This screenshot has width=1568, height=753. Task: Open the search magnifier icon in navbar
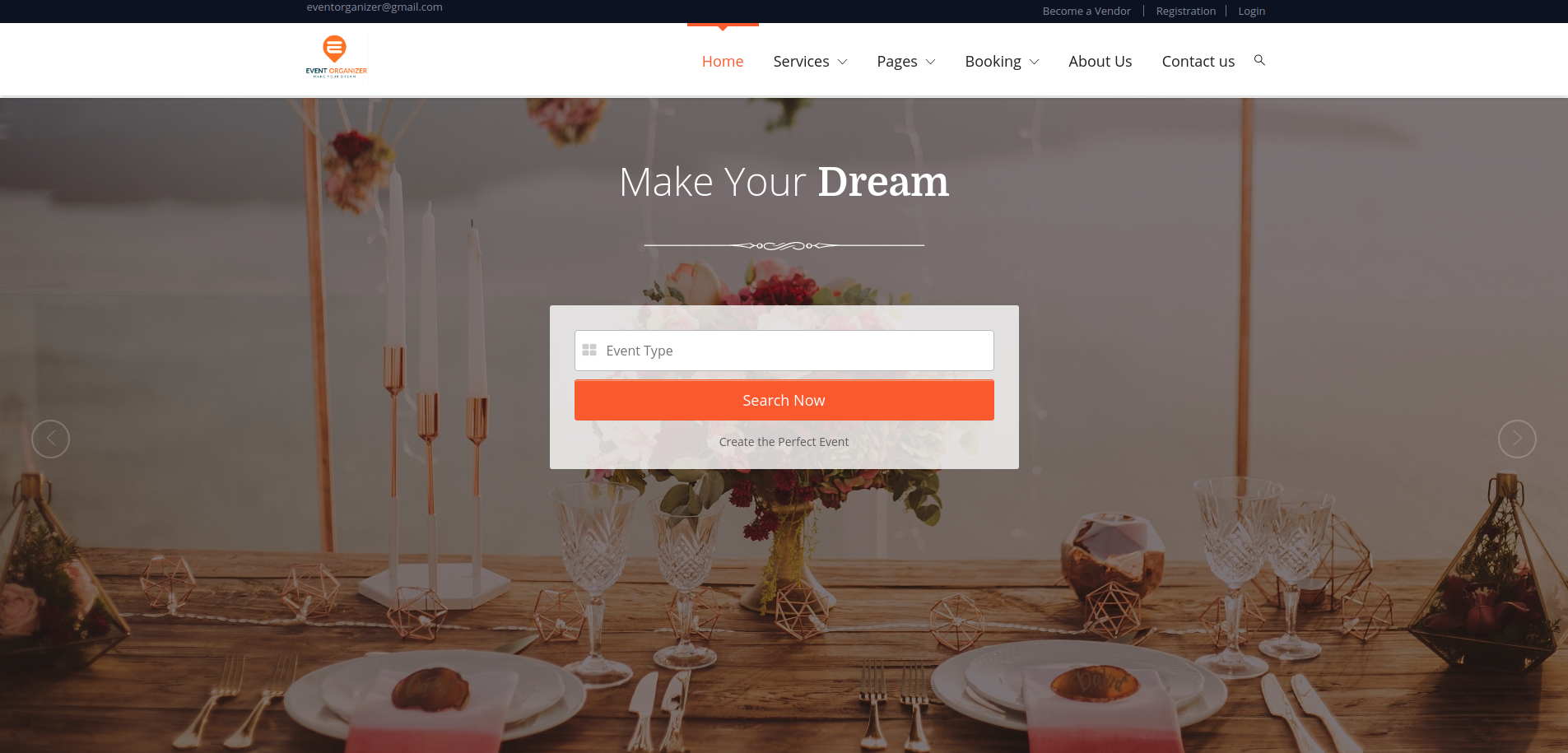tap(1259, 60)
